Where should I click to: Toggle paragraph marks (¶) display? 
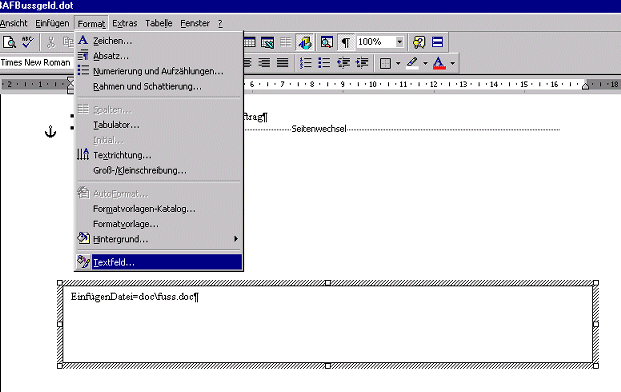[346, 42]
